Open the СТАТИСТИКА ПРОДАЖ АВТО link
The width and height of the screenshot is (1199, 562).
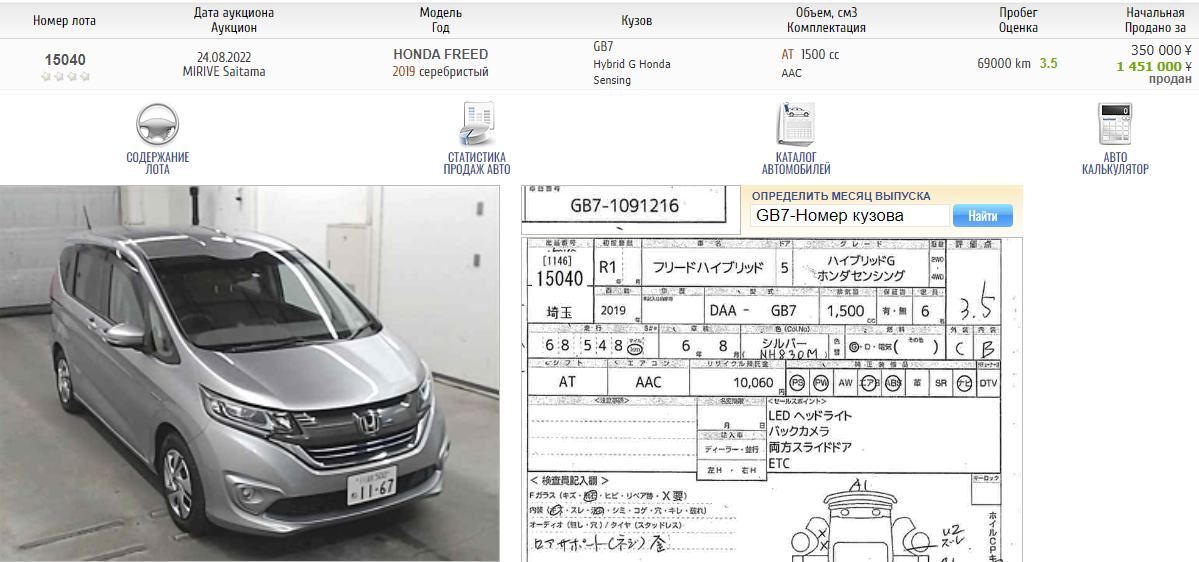(x=477, y=163)
